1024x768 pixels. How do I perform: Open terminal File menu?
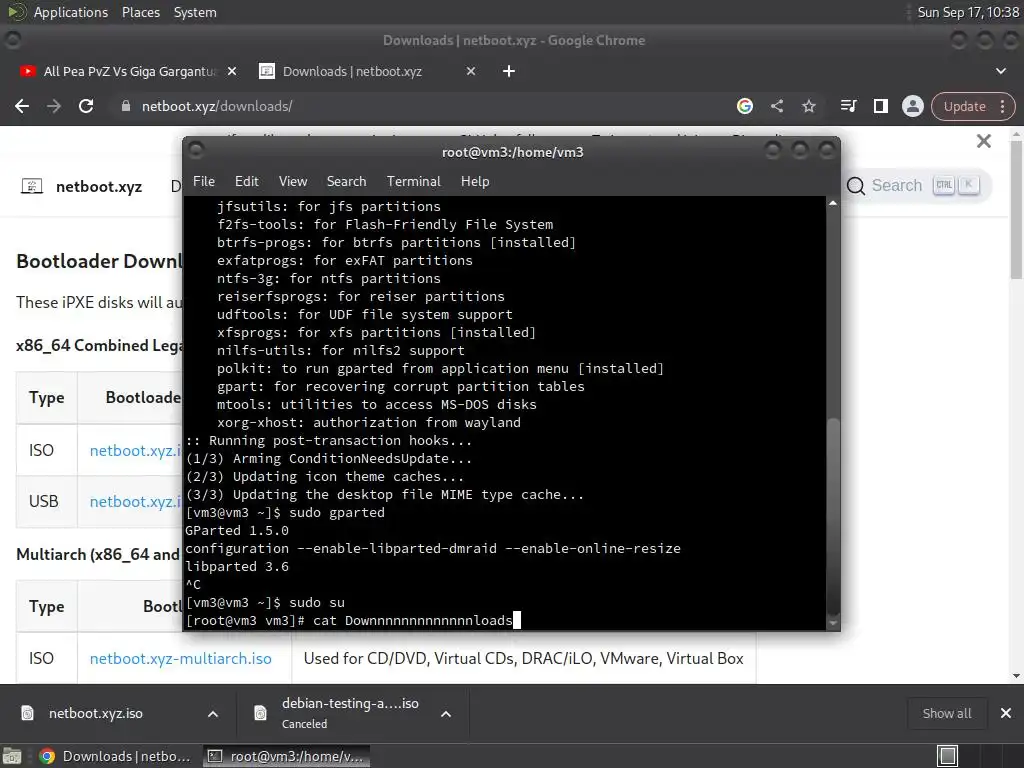(x=204, y=182)
